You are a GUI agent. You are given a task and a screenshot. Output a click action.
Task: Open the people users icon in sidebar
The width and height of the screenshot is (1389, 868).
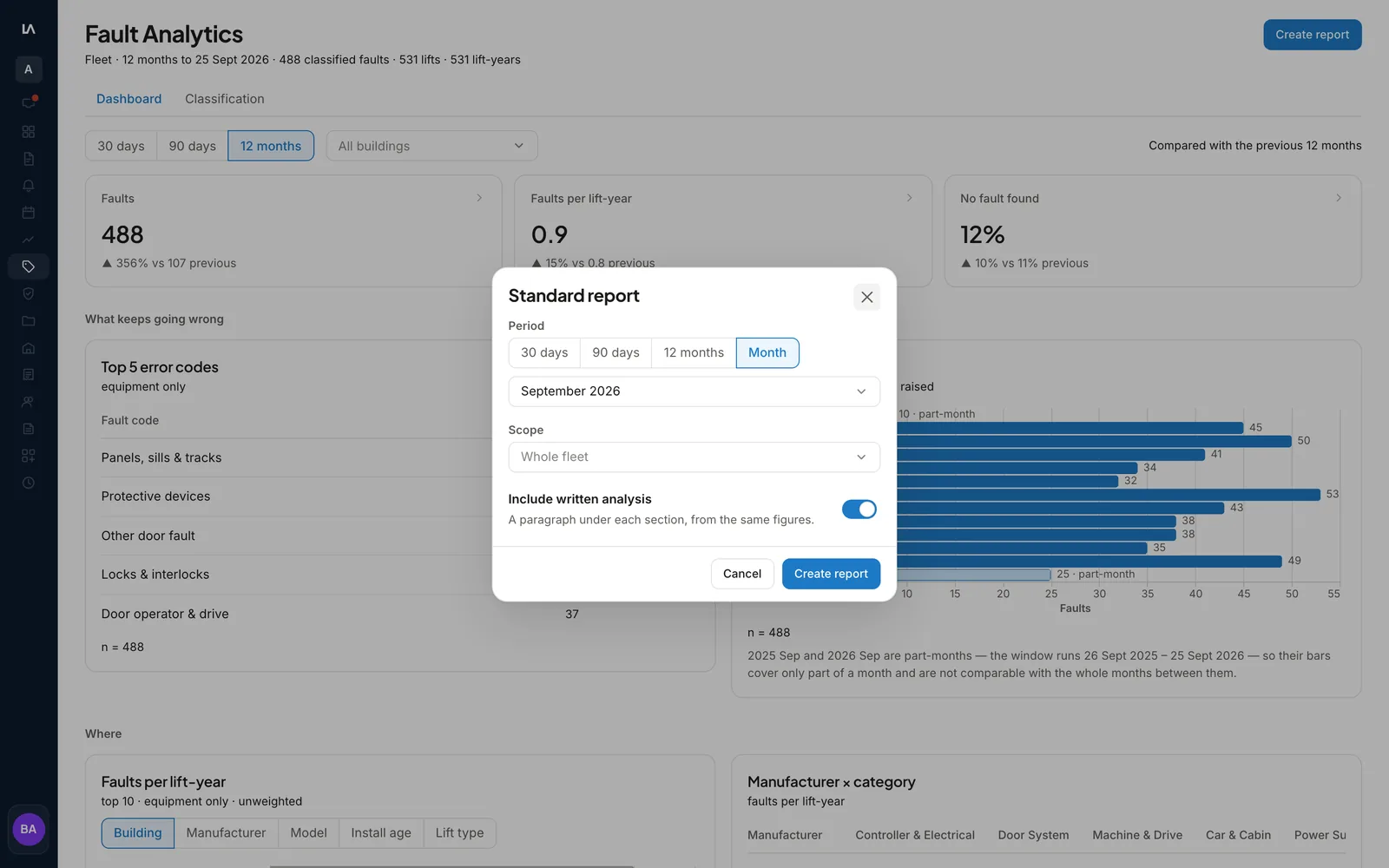click(x=29, y=402)
